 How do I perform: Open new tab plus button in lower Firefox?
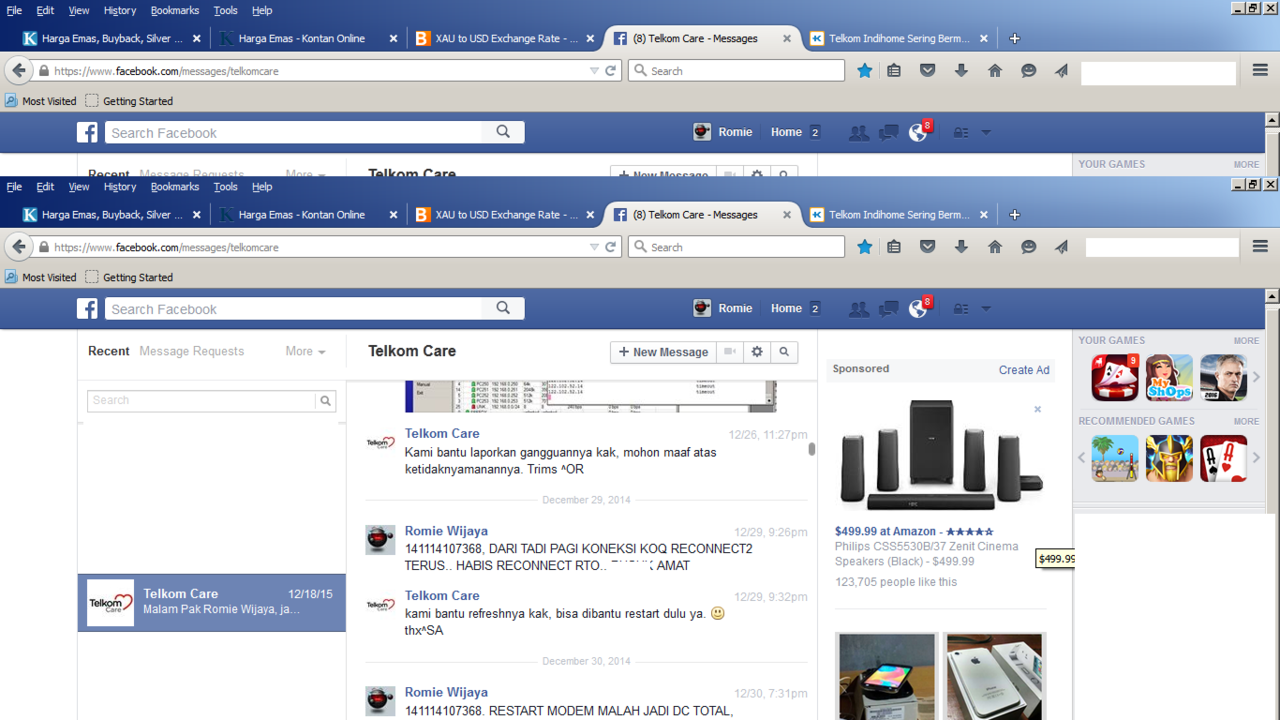coord(1015,215)
